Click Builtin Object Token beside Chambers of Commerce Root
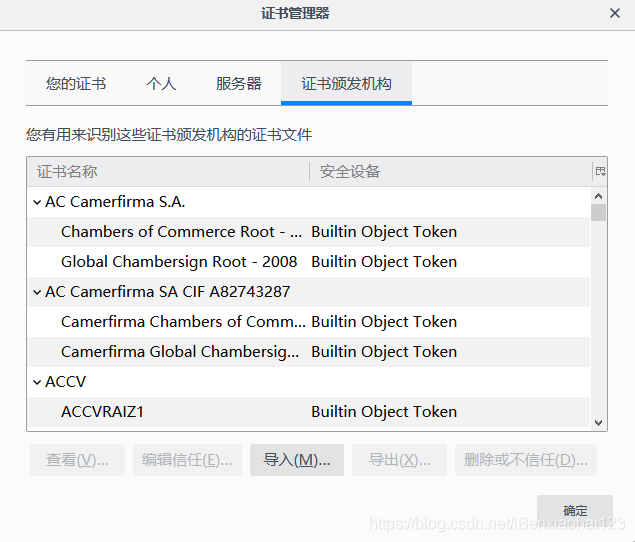Screen dimensions: 635x542 click(x=384, y=232)
